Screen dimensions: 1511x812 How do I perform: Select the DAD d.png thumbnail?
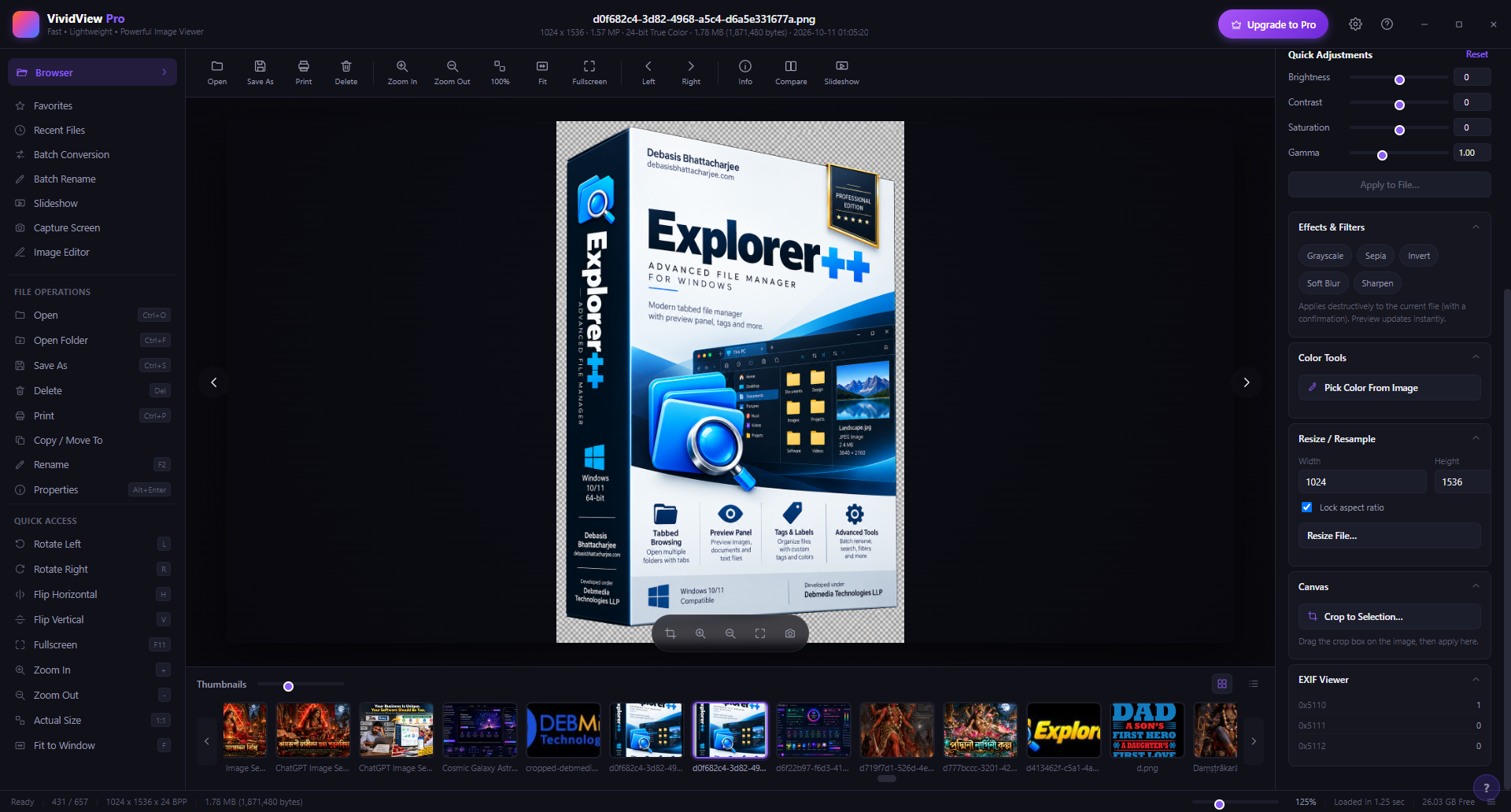pyautogui.click(x=1147, y=737)
